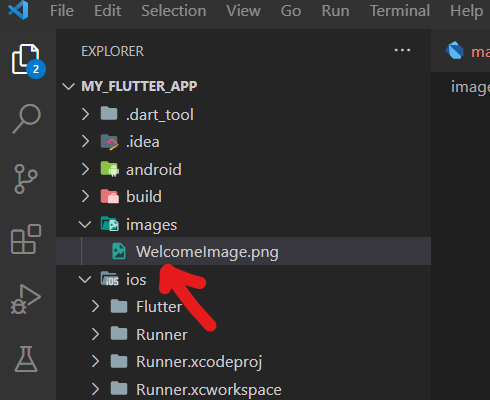This screenshot has width=490, height=400.
Task: Expand the build folder
Action: (x=243, y=197)
